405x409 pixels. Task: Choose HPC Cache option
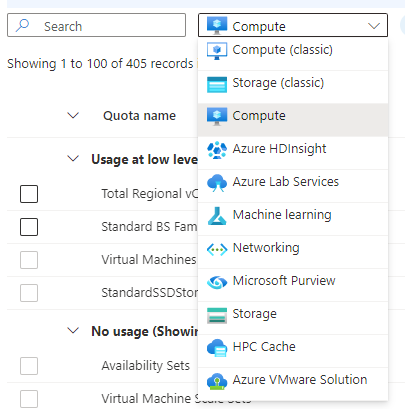coord(293,351)
